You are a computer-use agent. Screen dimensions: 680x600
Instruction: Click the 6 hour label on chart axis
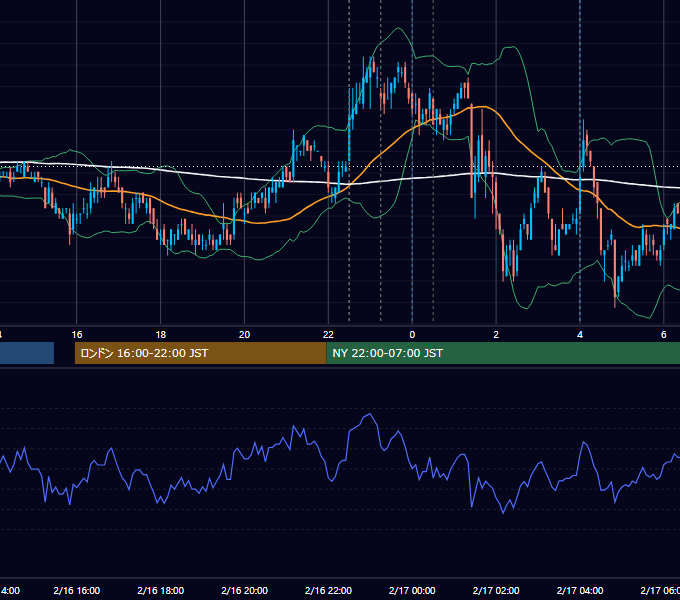pos(664,335)
